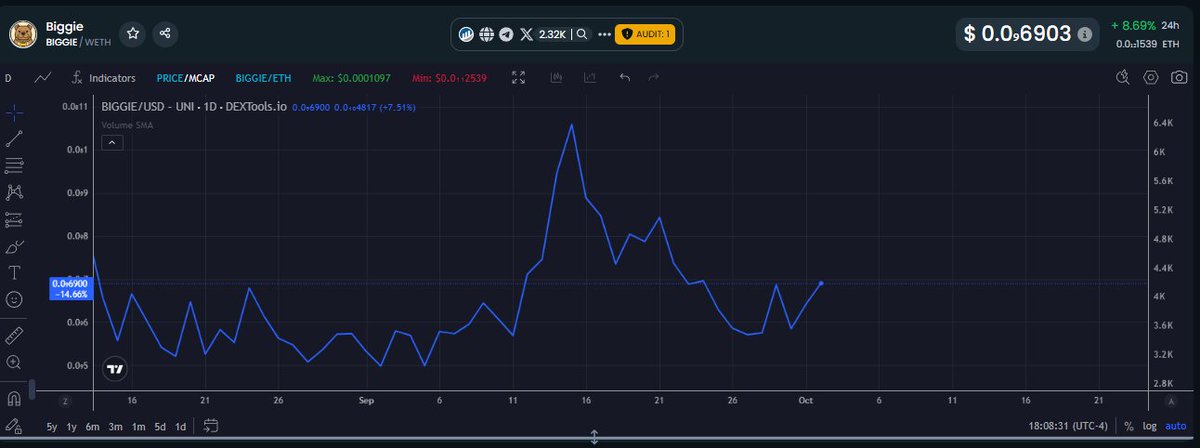Open the three-dots more options menu
This screenshot has width=1200, height=448.
[x=603, y=34]
